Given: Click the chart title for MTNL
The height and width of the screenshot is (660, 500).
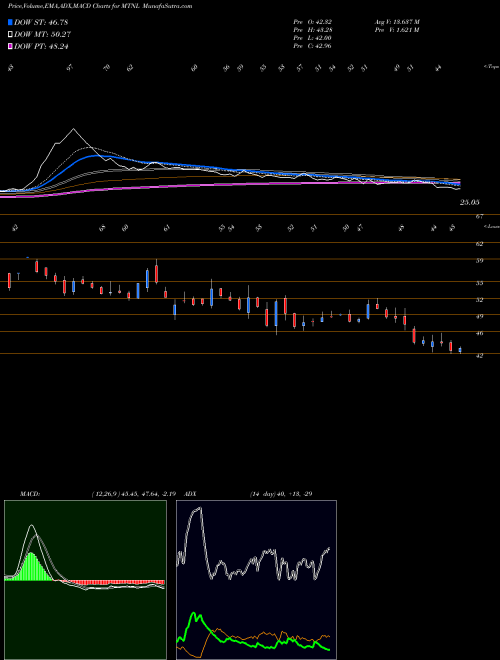Looking at the screenshot, I should point(100,6).
